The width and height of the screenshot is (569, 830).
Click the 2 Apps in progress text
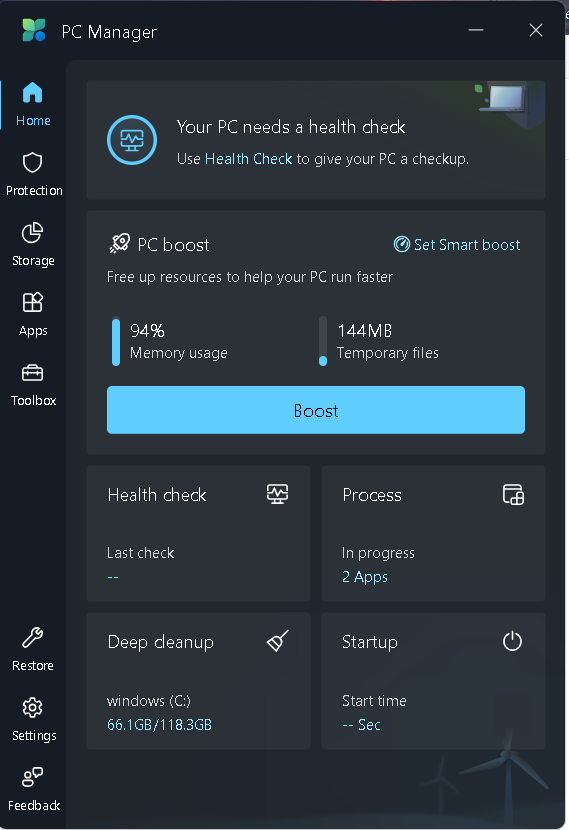365,577
